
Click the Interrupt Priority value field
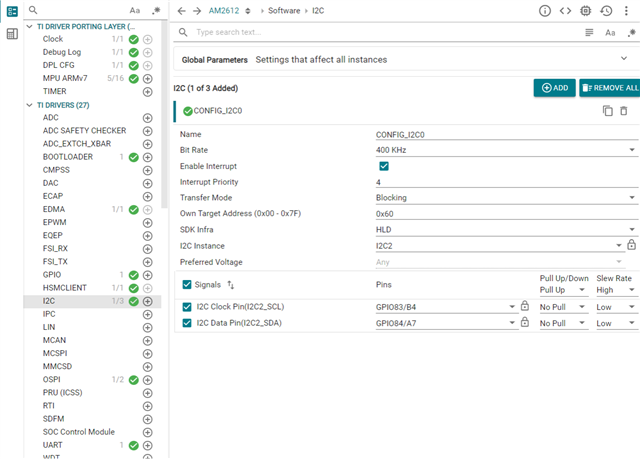coord(506,182)
